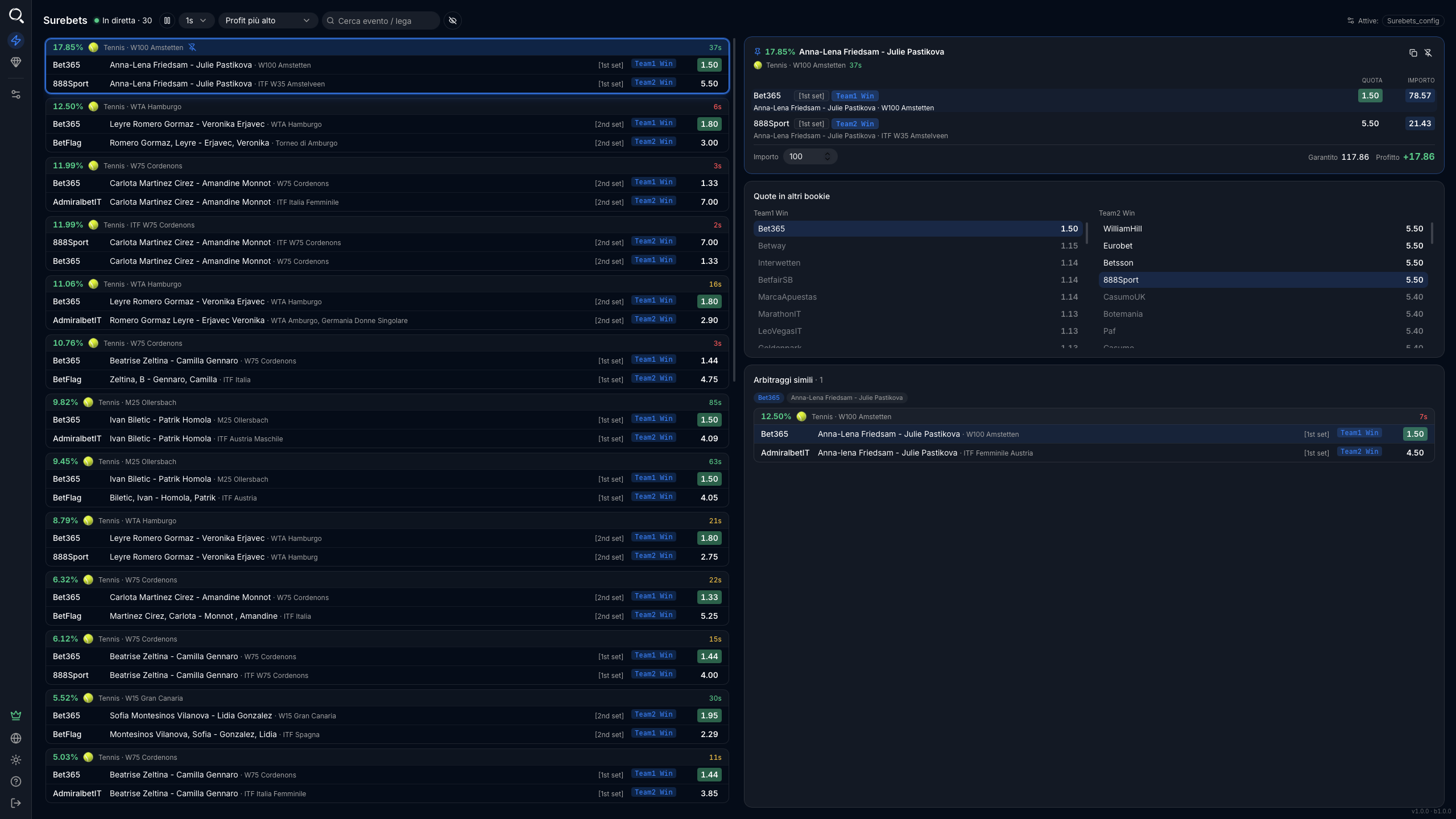
Task: Click the Surebets_config active filter chip
Action: 1413,20
